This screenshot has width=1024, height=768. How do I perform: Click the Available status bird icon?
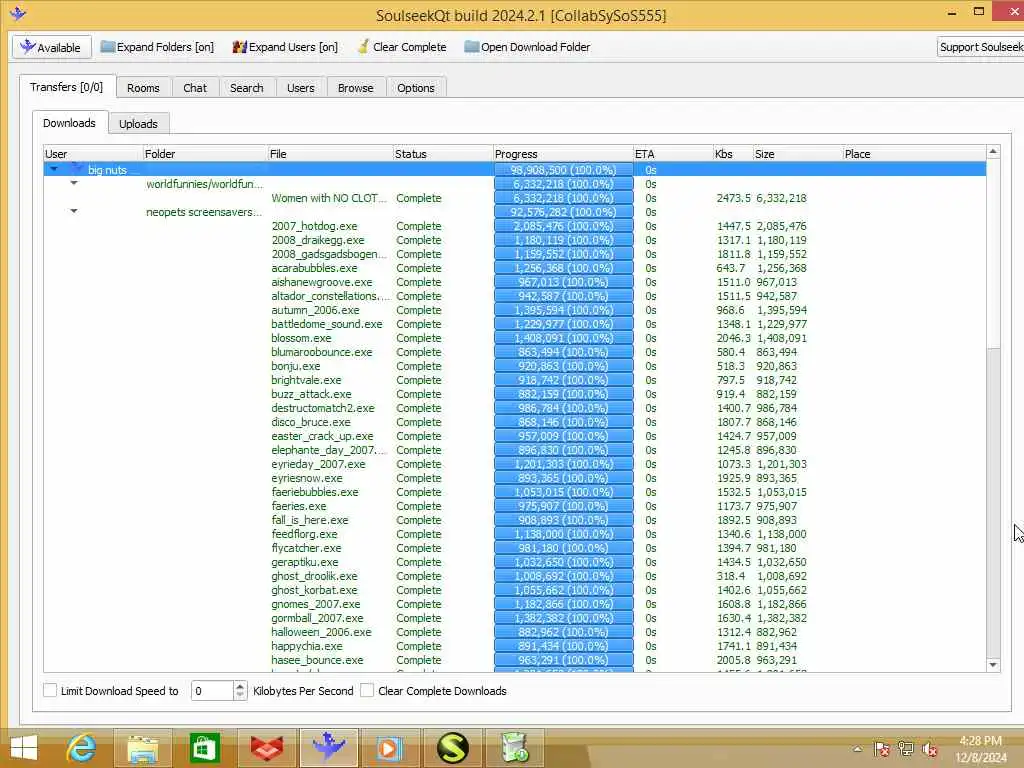(27, 47)
